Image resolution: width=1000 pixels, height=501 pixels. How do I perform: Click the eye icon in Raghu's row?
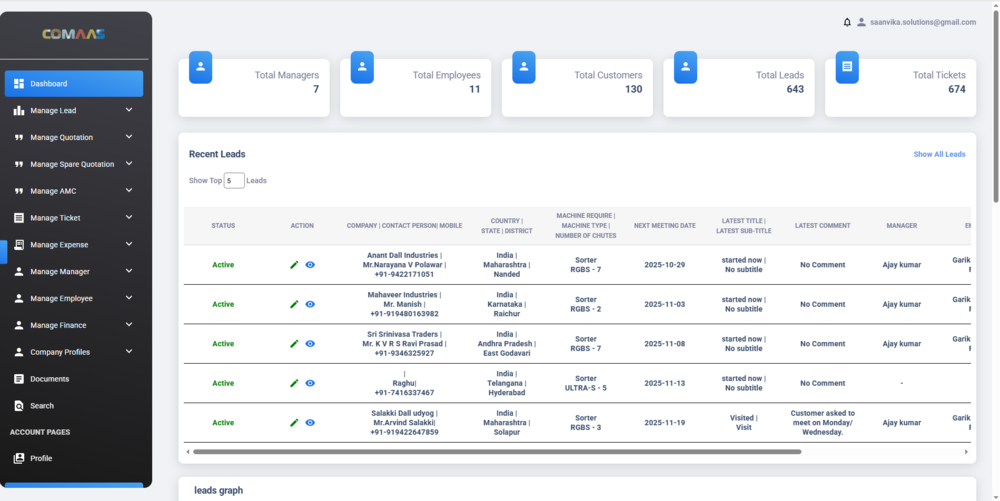point(310,383)
